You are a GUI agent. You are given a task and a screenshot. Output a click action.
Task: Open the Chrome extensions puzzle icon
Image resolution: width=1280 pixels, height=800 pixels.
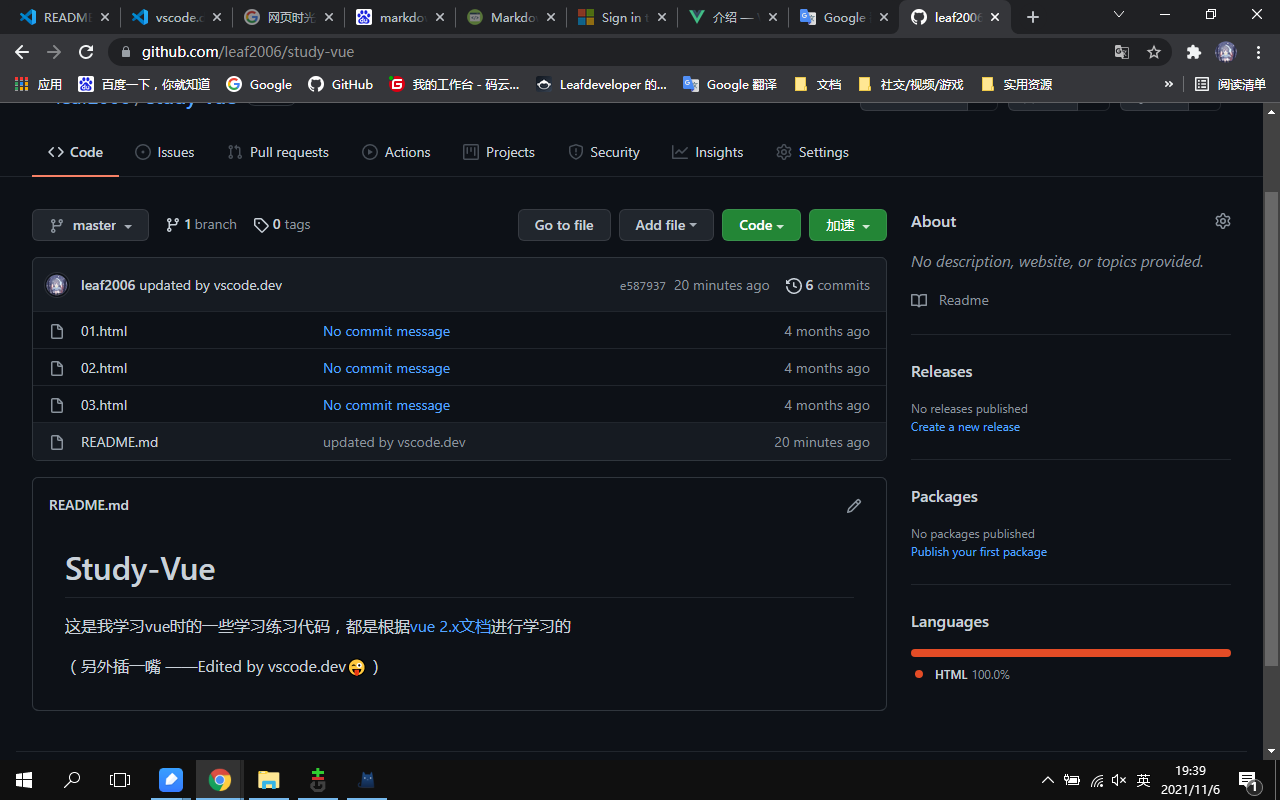click(x=1193, y=52)
